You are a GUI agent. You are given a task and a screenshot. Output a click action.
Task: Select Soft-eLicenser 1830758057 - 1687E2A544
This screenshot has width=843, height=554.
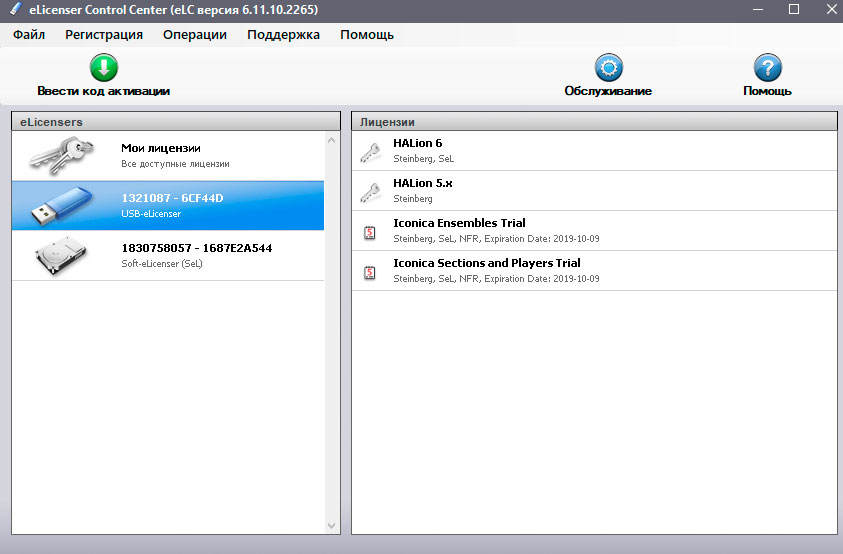click(x=168, y=255)
